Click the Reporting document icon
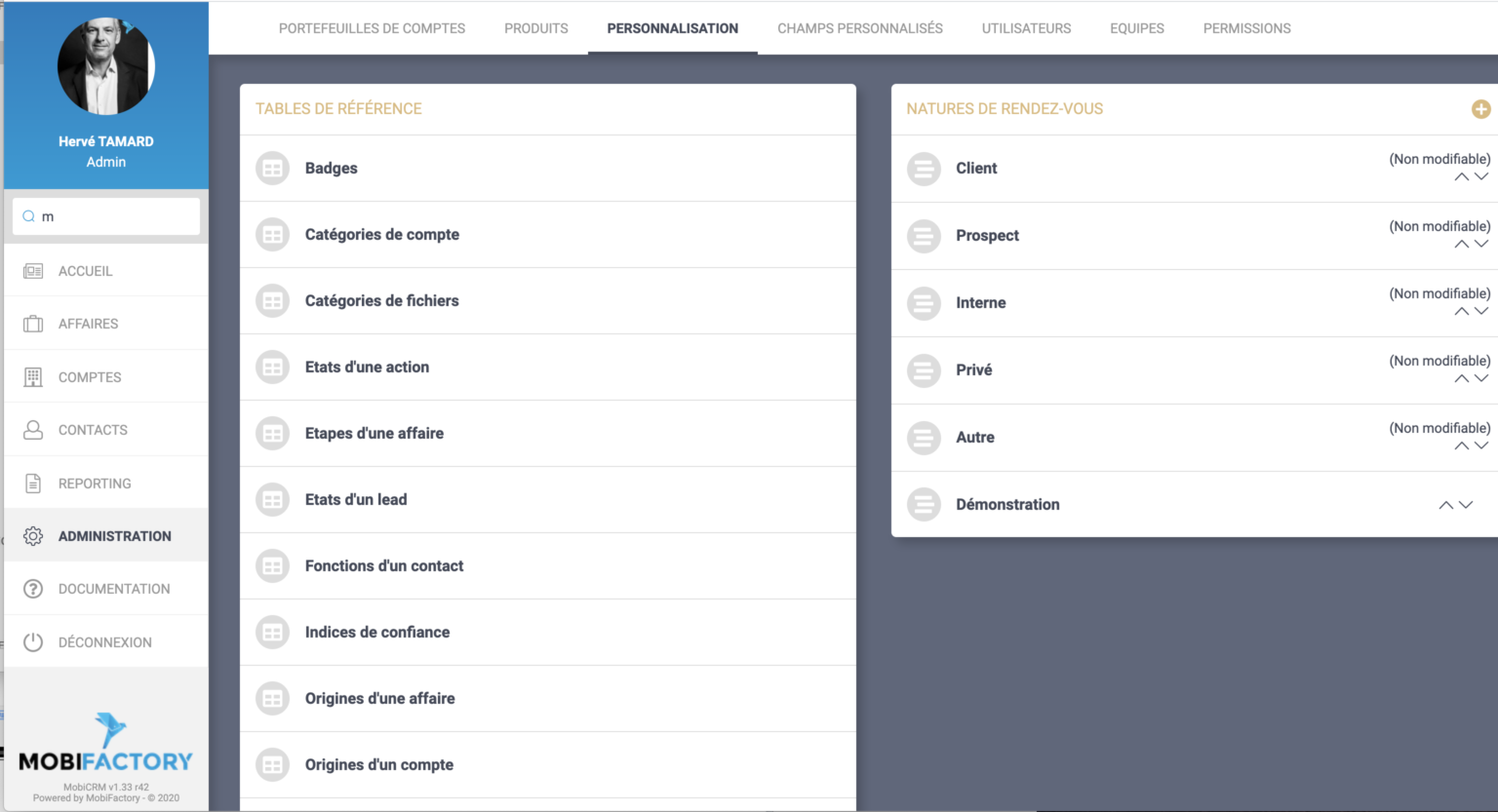Screen dimensions: 1498x812 (x=33, y=483)
